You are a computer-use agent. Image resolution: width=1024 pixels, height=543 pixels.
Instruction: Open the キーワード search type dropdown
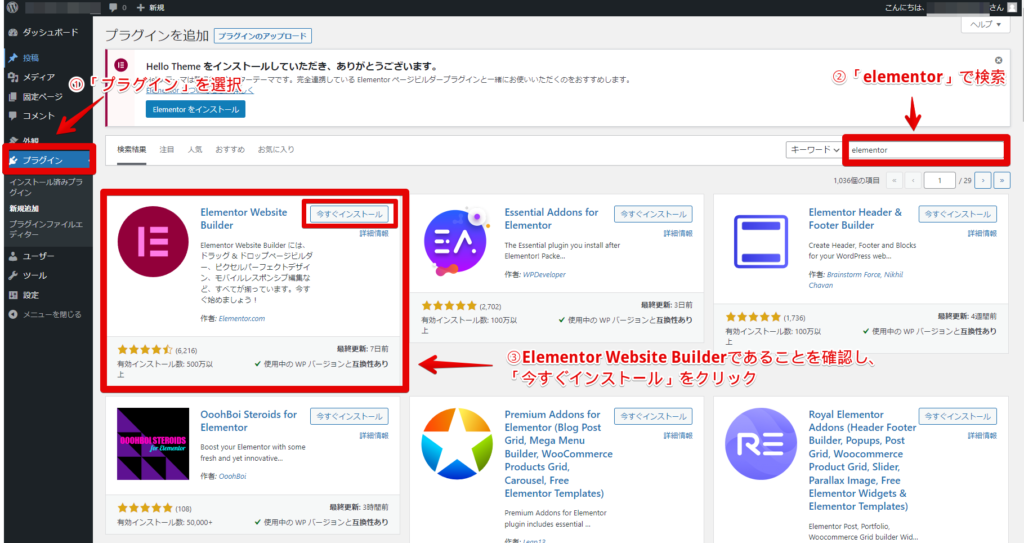[x=813, y=150]
